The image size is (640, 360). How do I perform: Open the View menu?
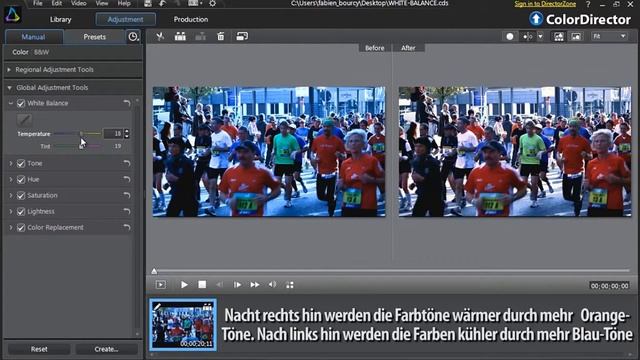point(102,3)
